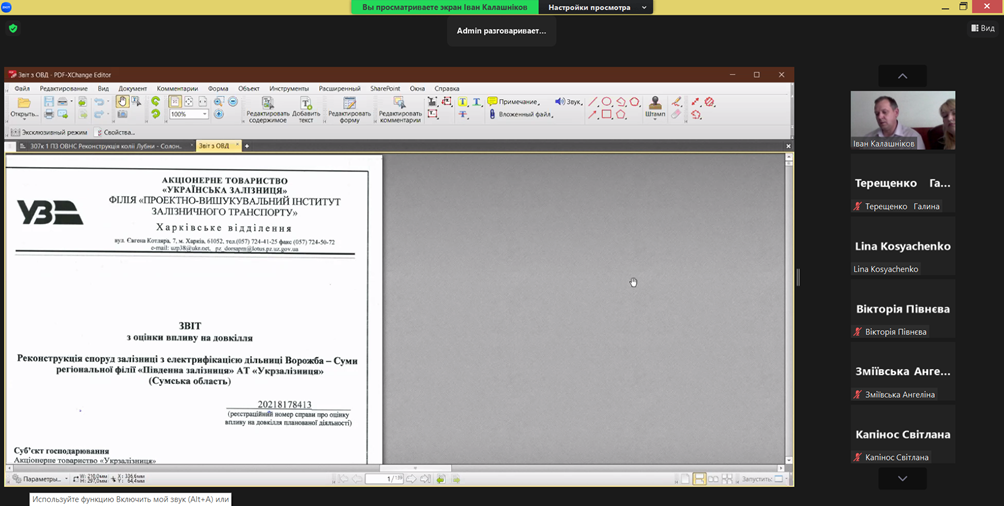Open the Справка menu

[447, 88]
